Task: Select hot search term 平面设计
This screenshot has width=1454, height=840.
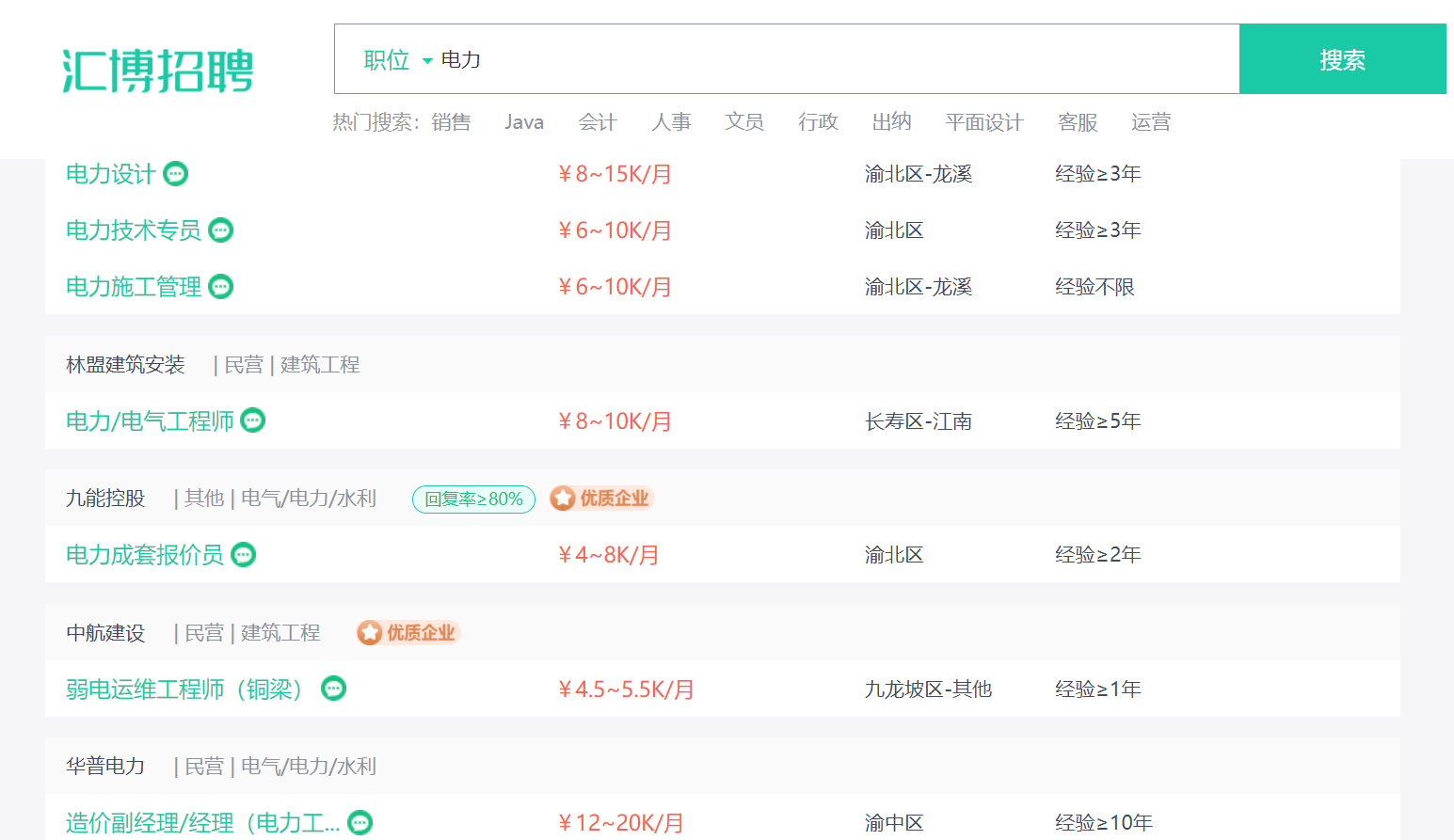Action: tap(984, 122)
